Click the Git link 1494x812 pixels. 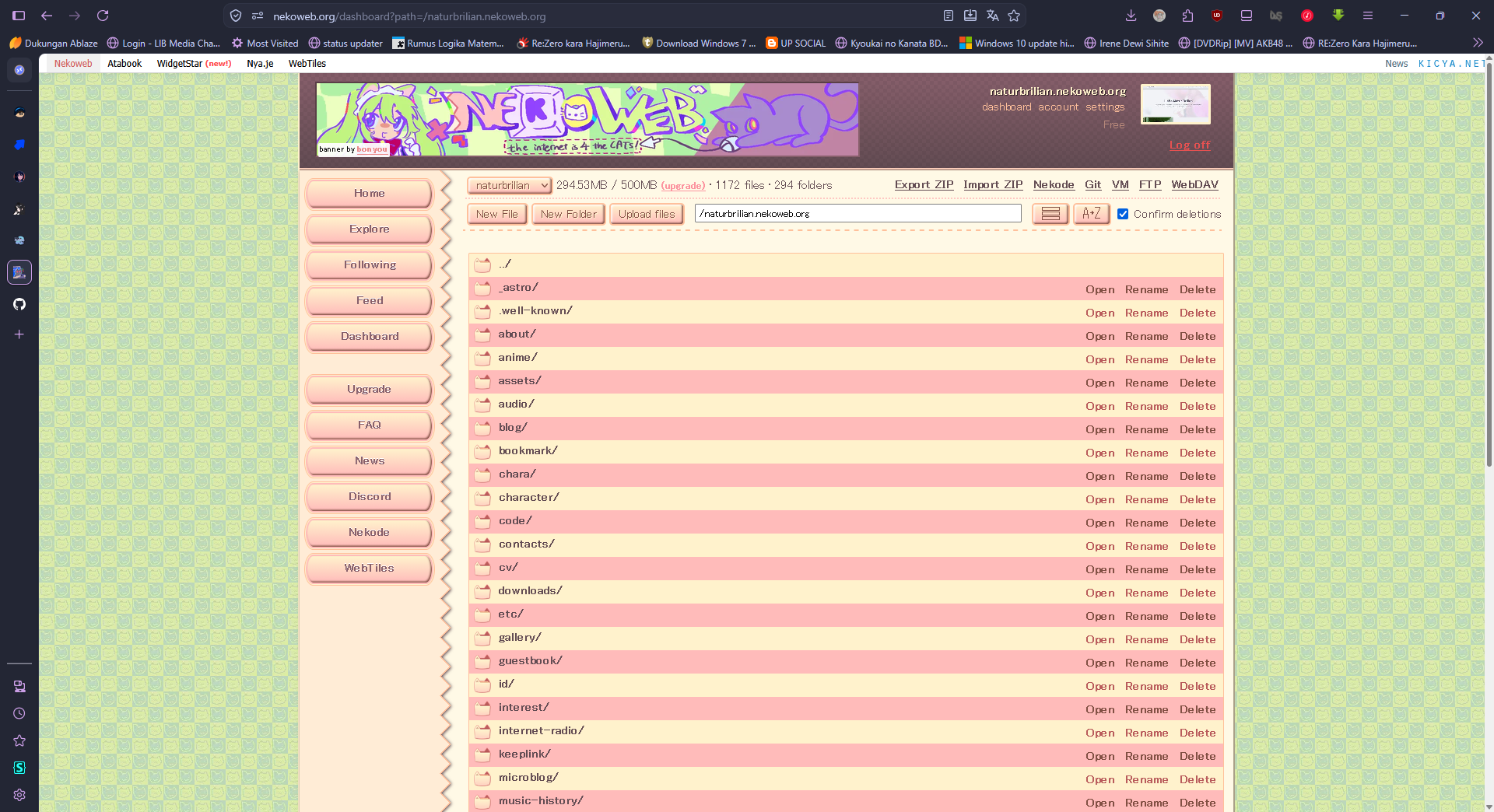1092,184
